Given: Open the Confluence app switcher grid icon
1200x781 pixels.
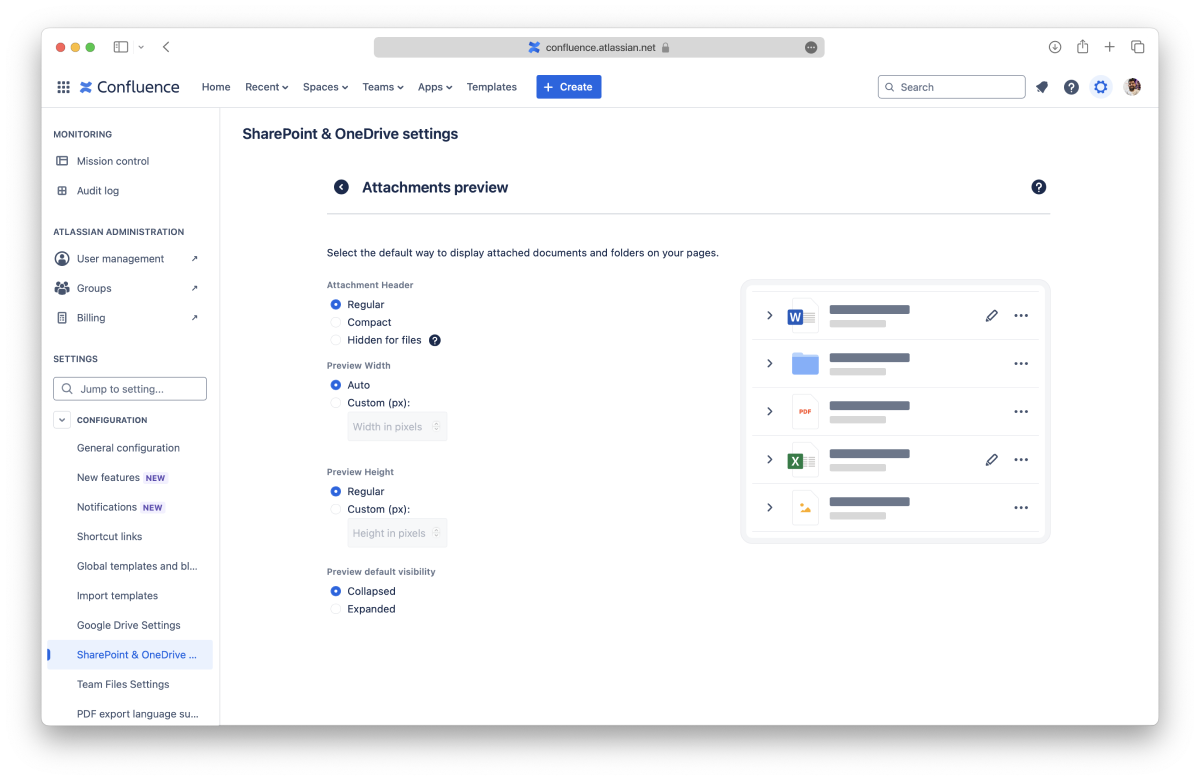Looking at the screenshot, I should (x=63, y=87).
